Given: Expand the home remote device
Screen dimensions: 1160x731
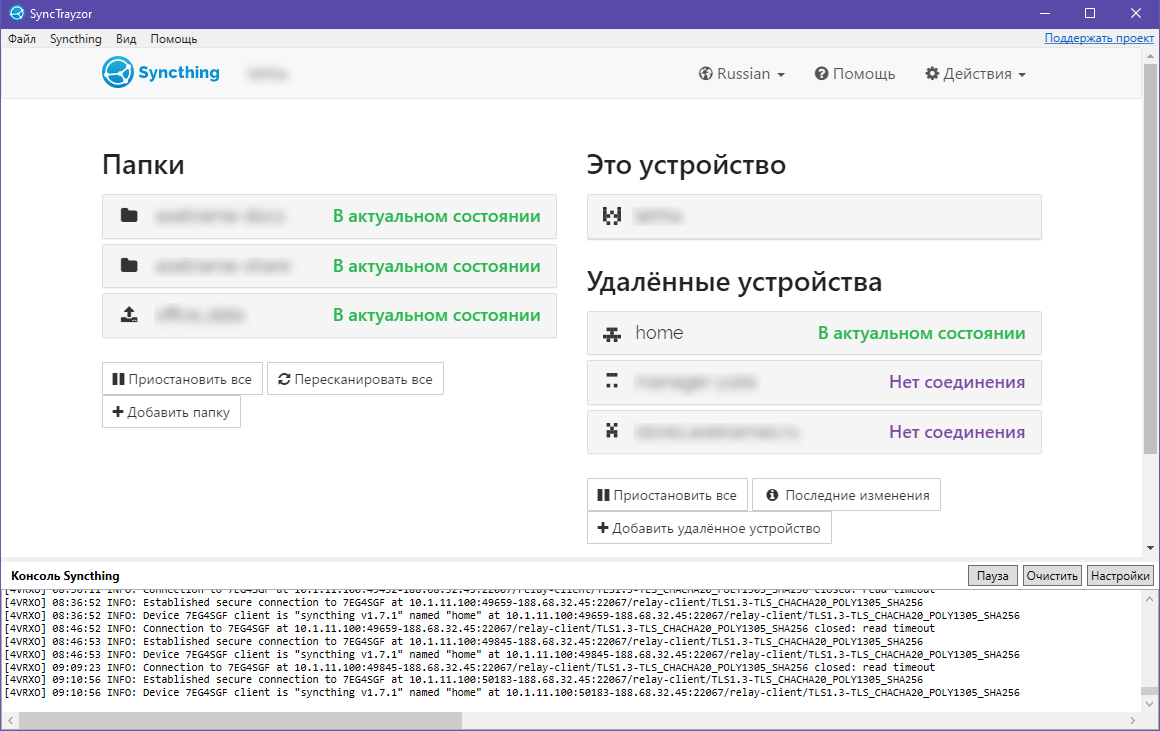Looking at the screenshot, I should coord(814,333).
